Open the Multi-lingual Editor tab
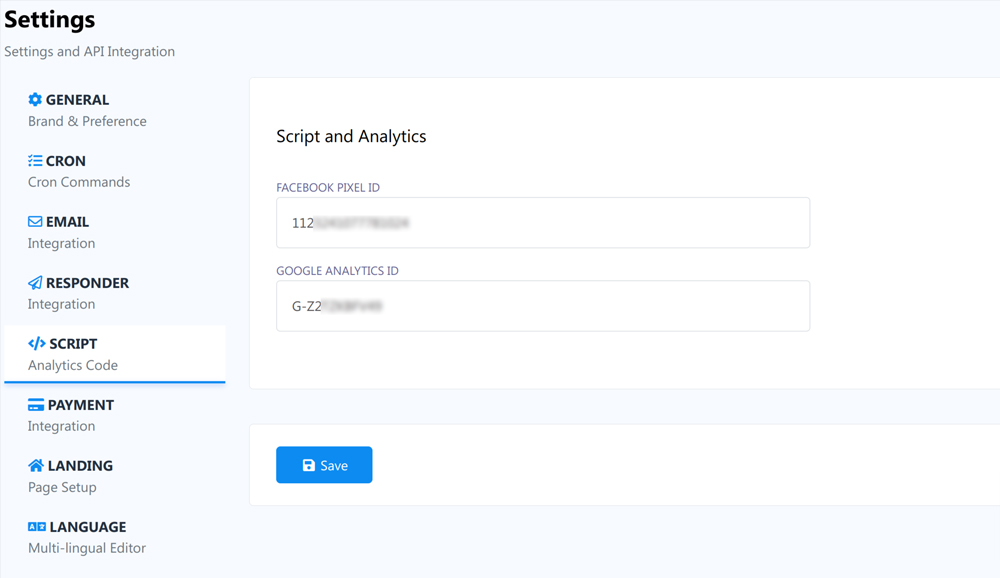 coord(87,537)
